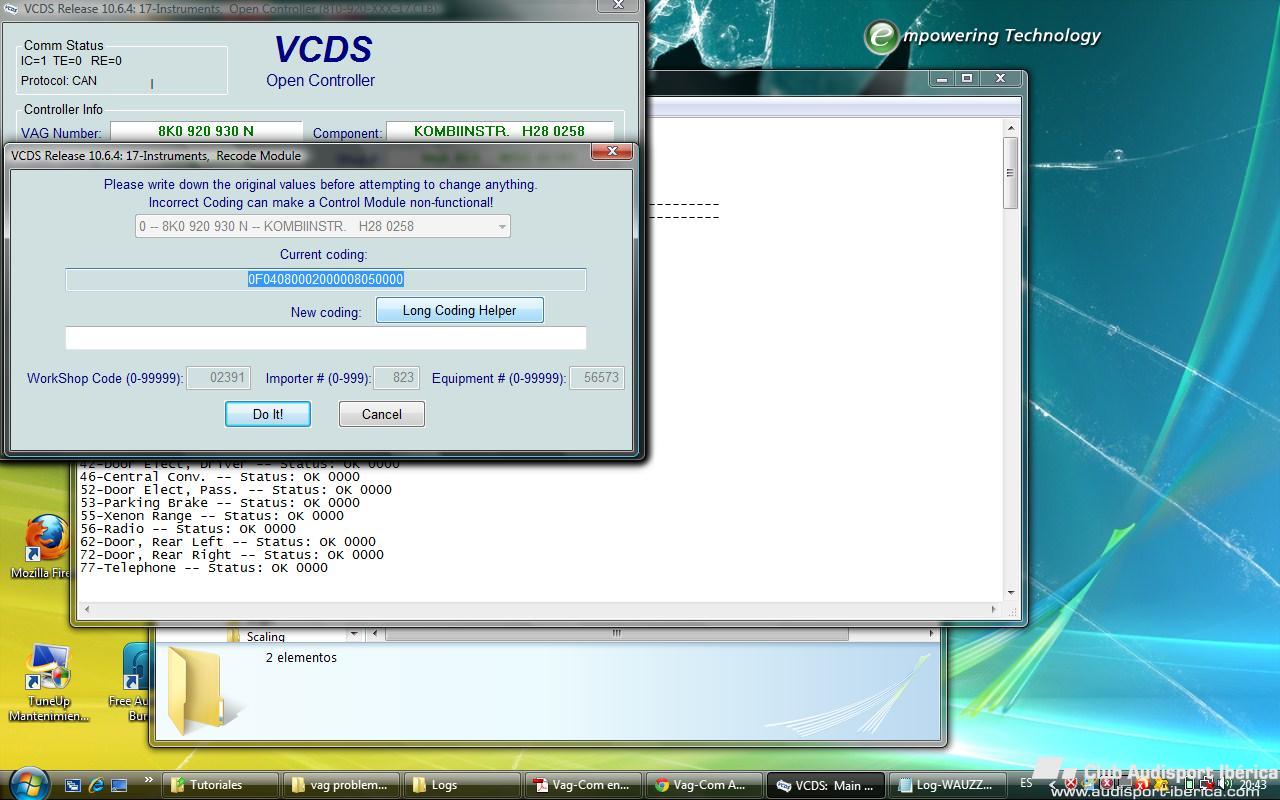Open TuneUp Mantenimiento desktop shortcut
Viewport: 1280px width, 800px height.
[x=49, y=683]
